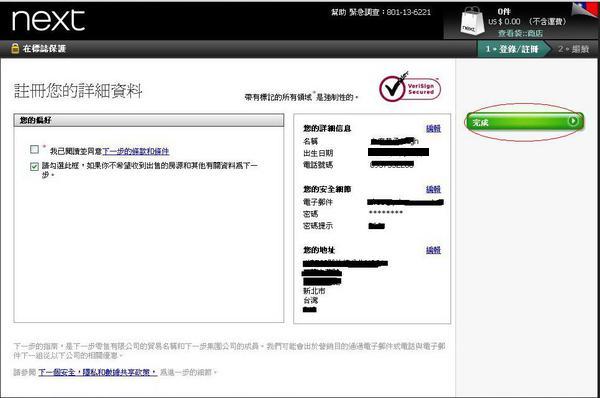The image size is (600, 398).
Task: Click 編輯 next to 您的安全細節
Action: pyautogui.click(x=434, y=189)
